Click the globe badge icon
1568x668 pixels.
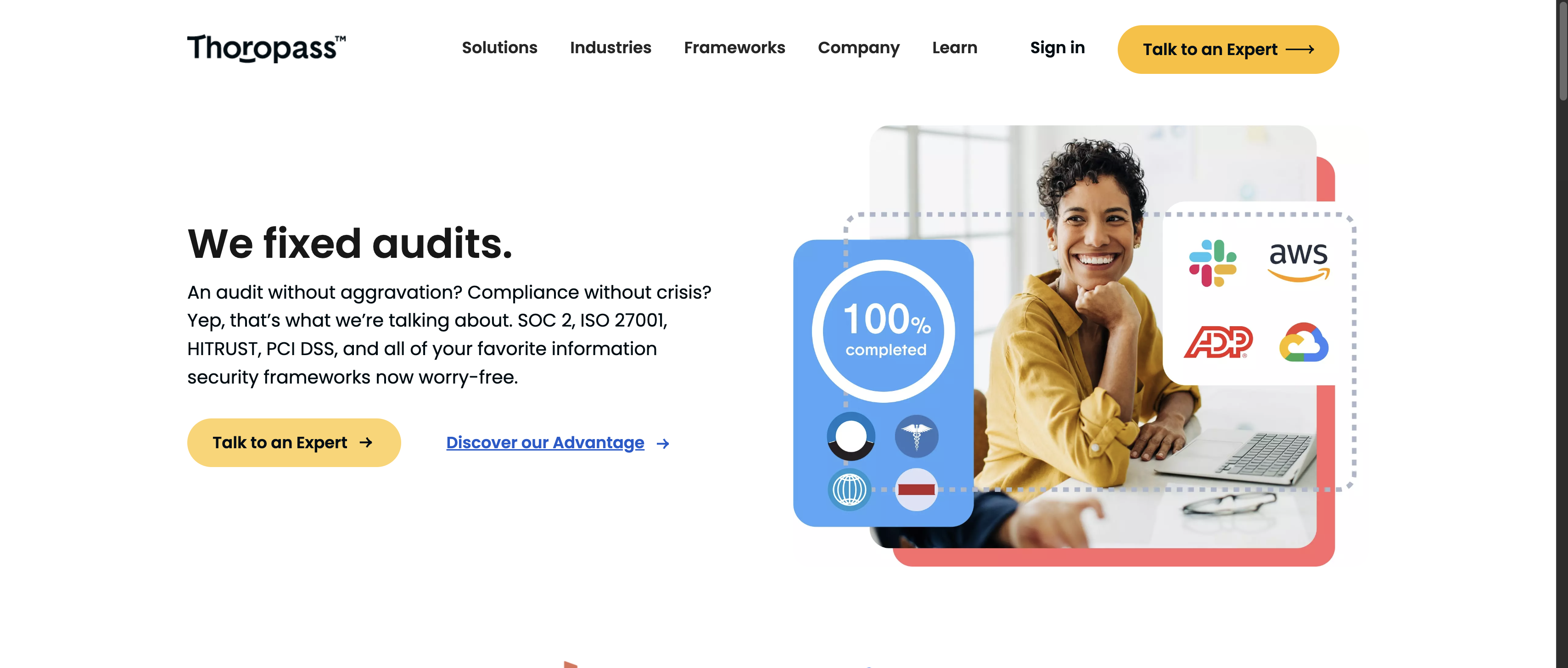coord(849,489)
